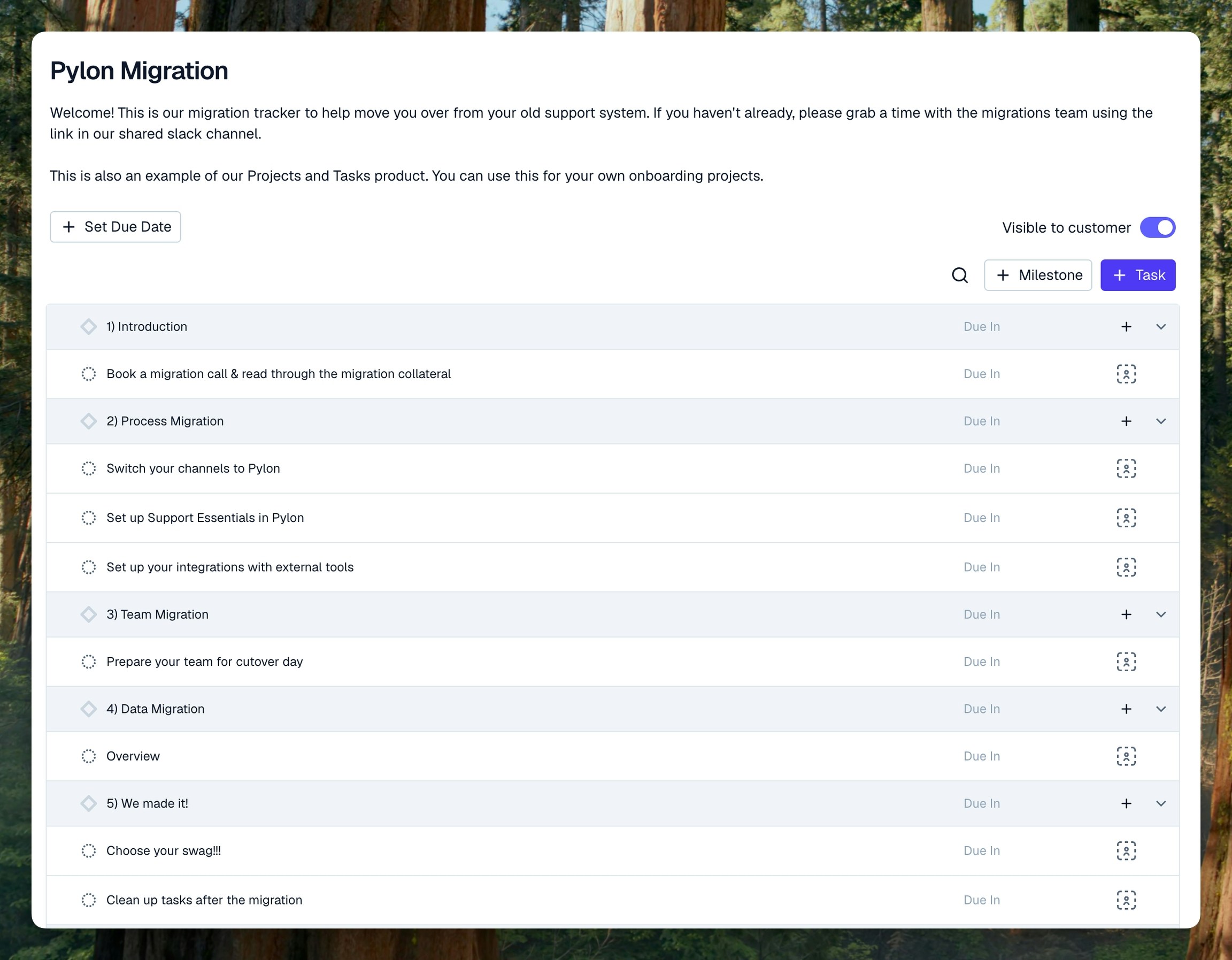Open the search magnifier icon
Viewport: 1232px width, 960px height.
[x=959, y=275]
